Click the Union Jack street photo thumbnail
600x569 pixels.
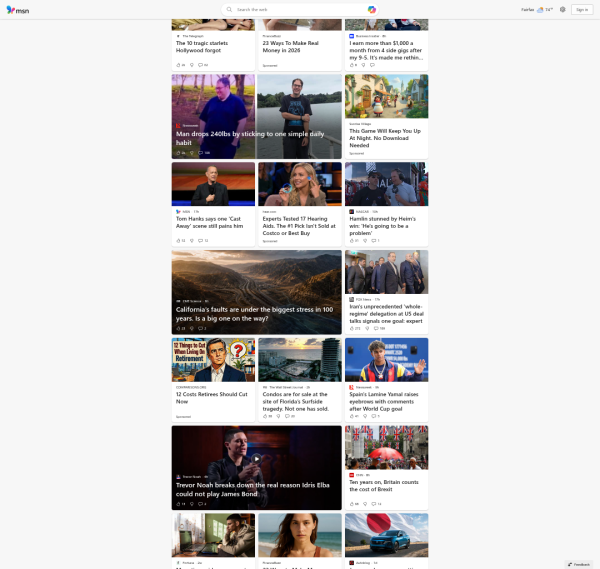pyautogui.click(x=386, y=447)
